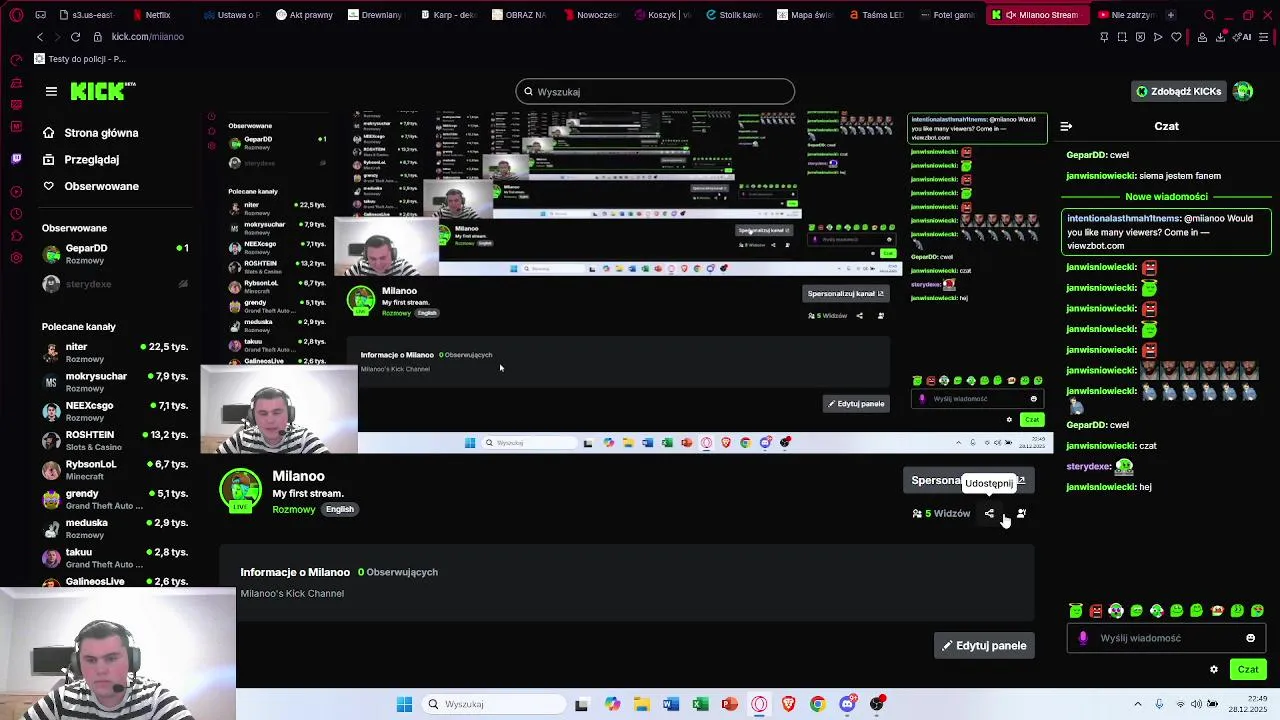Image resolution: width=1280 pixels, height=720 pixels.
Task: Insert the red angry emote
Action: [x=1096, y=610]
